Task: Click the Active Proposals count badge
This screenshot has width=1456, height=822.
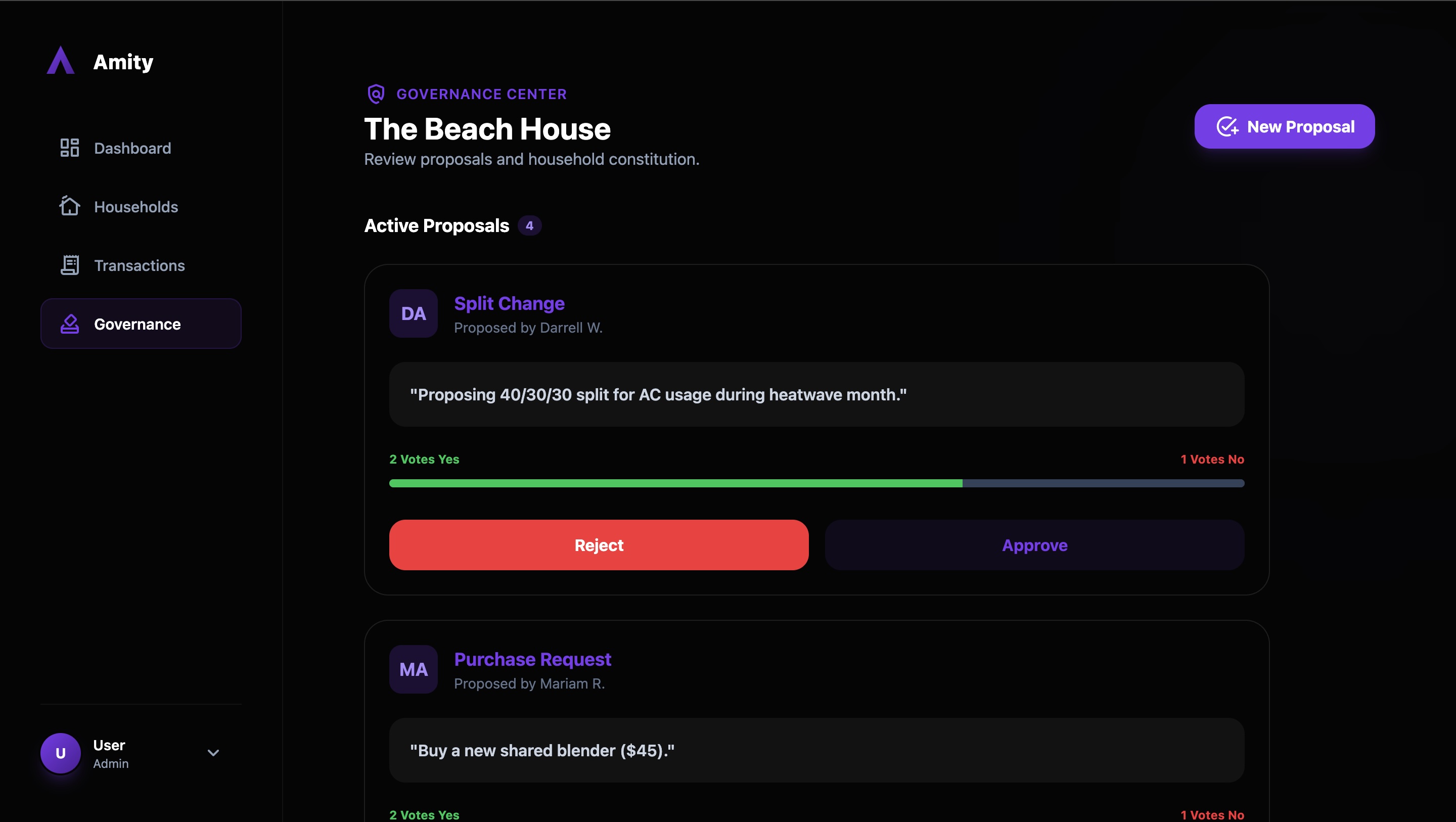Action: 530,225
